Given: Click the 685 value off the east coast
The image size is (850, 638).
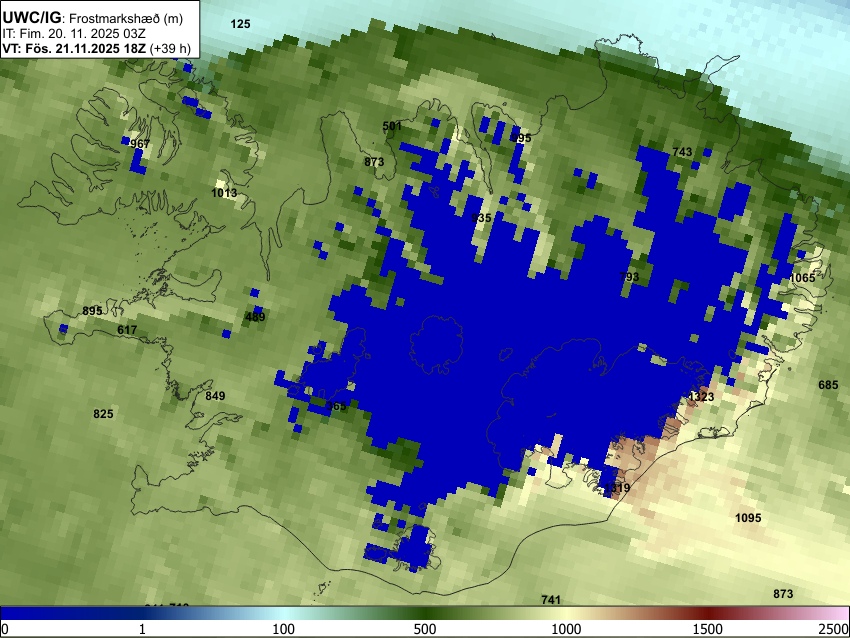Looking at the screenshot, I should [x=828, y=385].
